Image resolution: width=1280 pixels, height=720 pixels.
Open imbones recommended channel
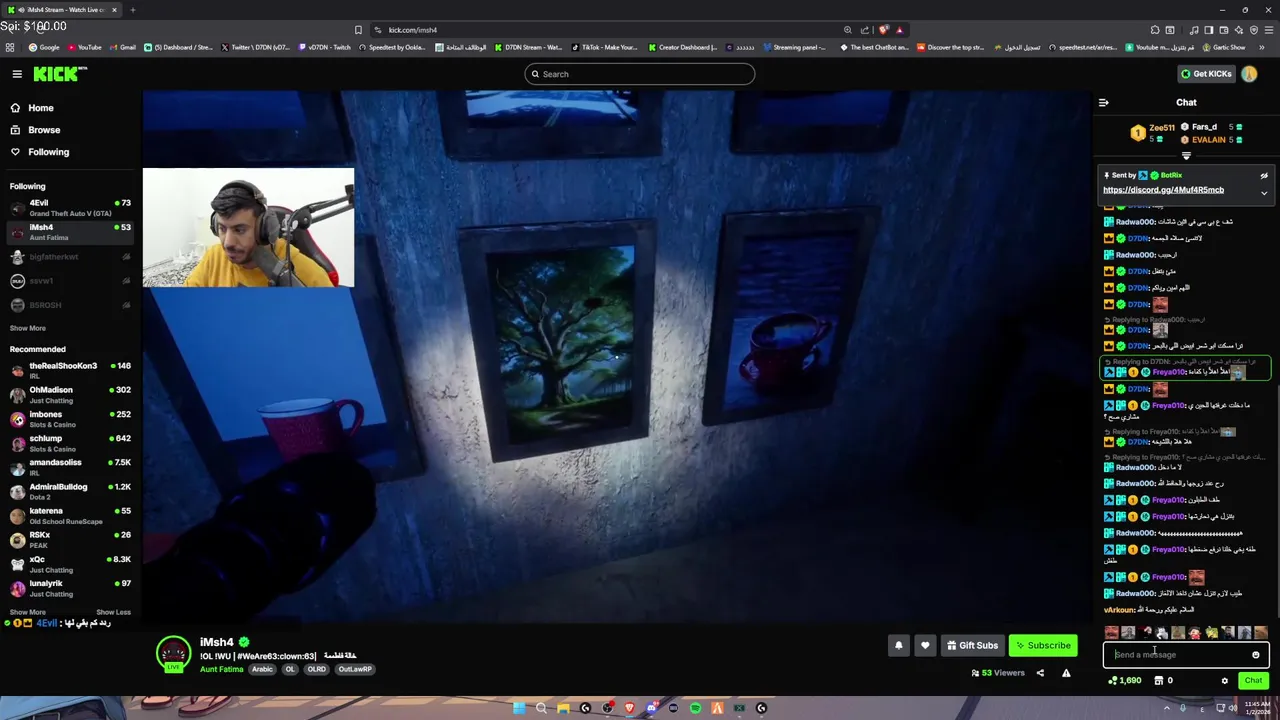tap(70, 418)
